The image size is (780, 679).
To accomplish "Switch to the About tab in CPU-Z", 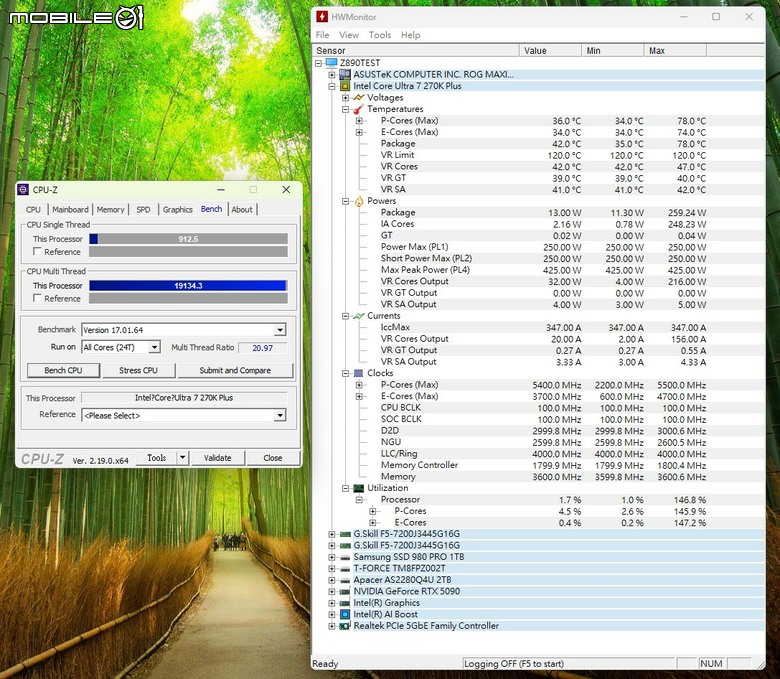I will tap(242, 209).
